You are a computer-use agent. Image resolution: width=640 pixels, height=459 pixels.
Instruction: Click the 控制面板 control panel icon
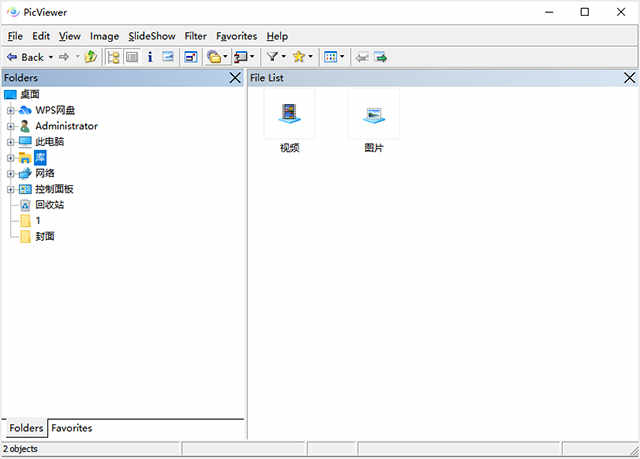coord(25,189)
